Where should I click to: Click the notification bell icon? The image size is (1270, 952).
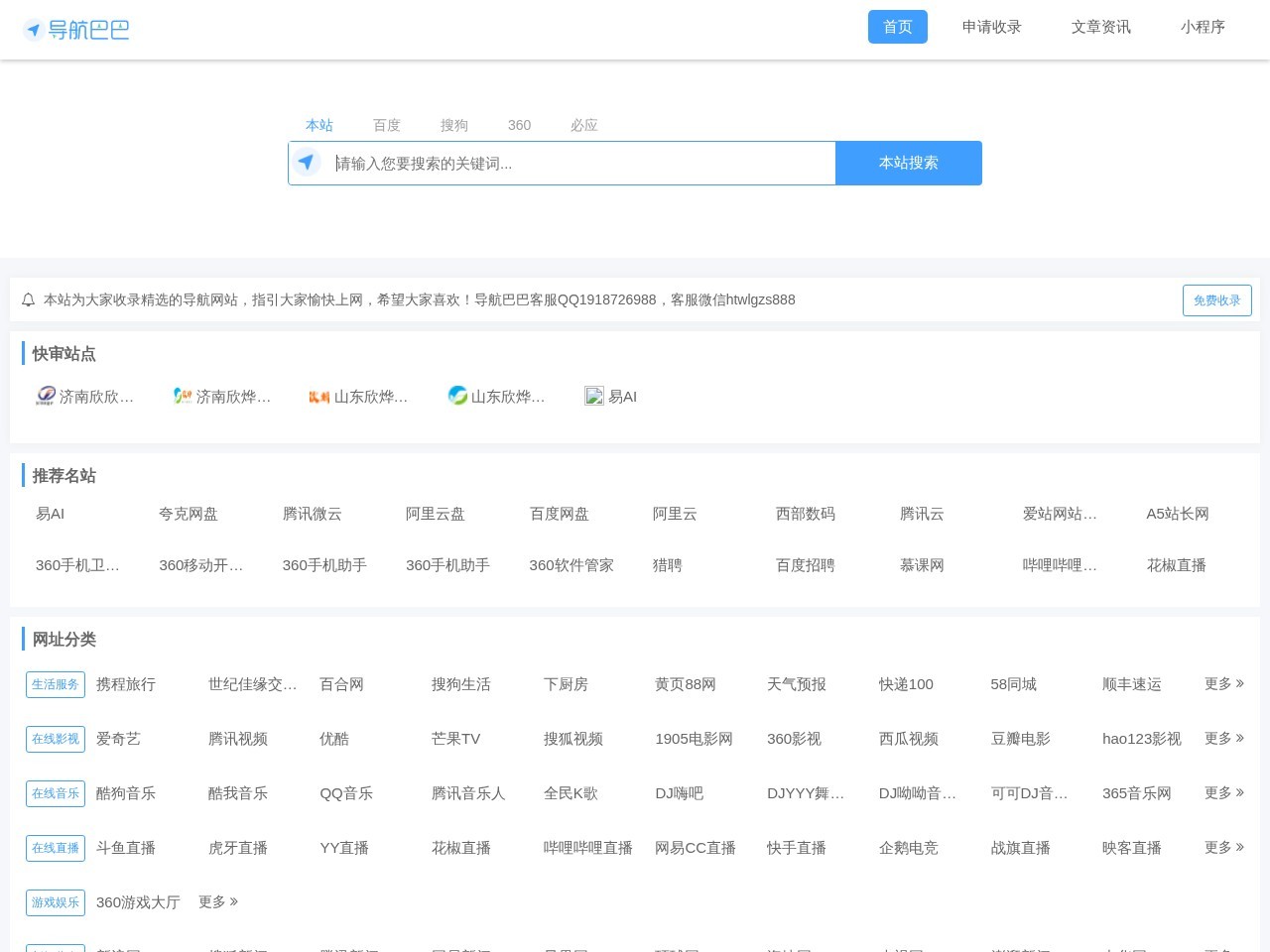click(x=28, y=299)
